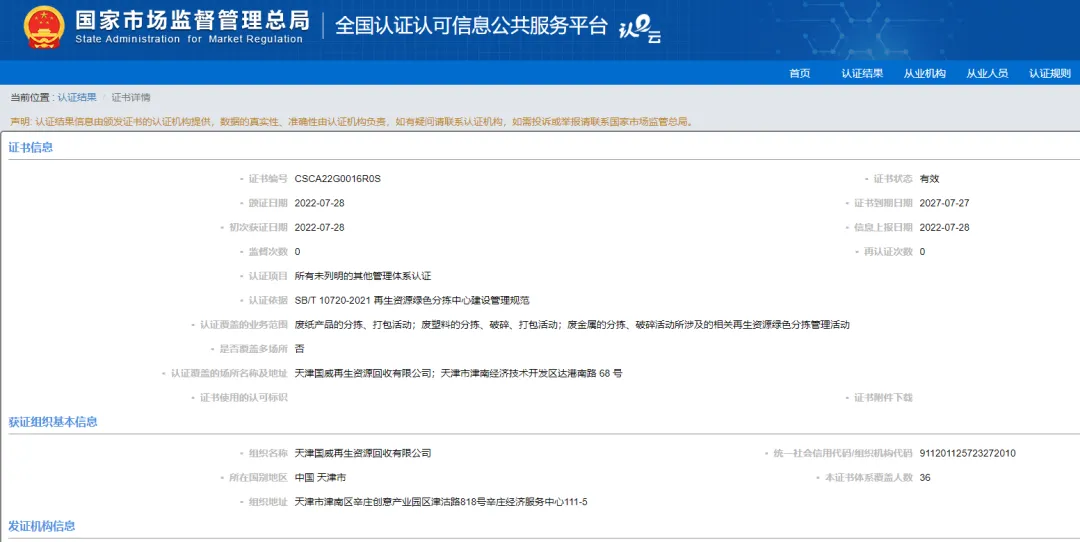Viewport: 1080px width, 542px height.
Task: Click the 获证组织基本信息 section heading
Action: [53, 422]
